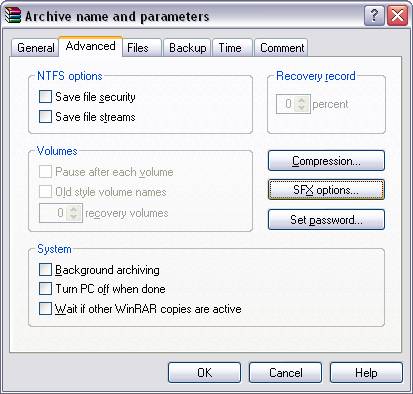Increase recovery volumes count with up arrow
Viewport: 413px width, 394px height.
coord(74,209)
